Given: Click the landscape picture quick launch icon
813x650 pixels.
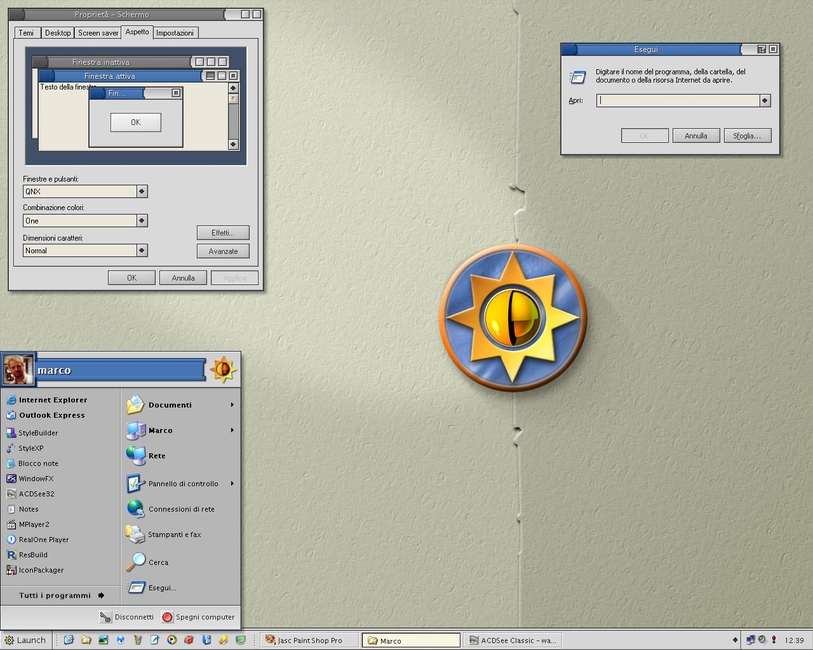Looking at the screenshot, I should (x=103, y=640).
